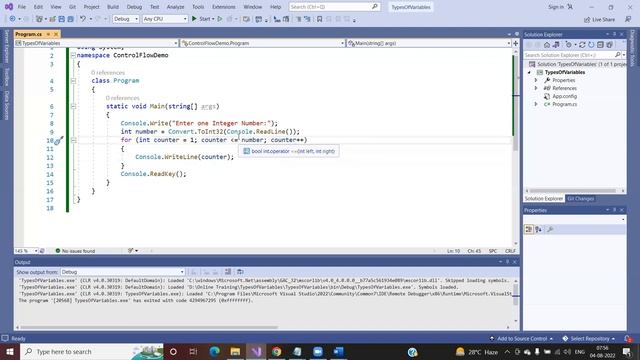
Task: Click the Visual Studio Search box
Action: tap(334, 7)
